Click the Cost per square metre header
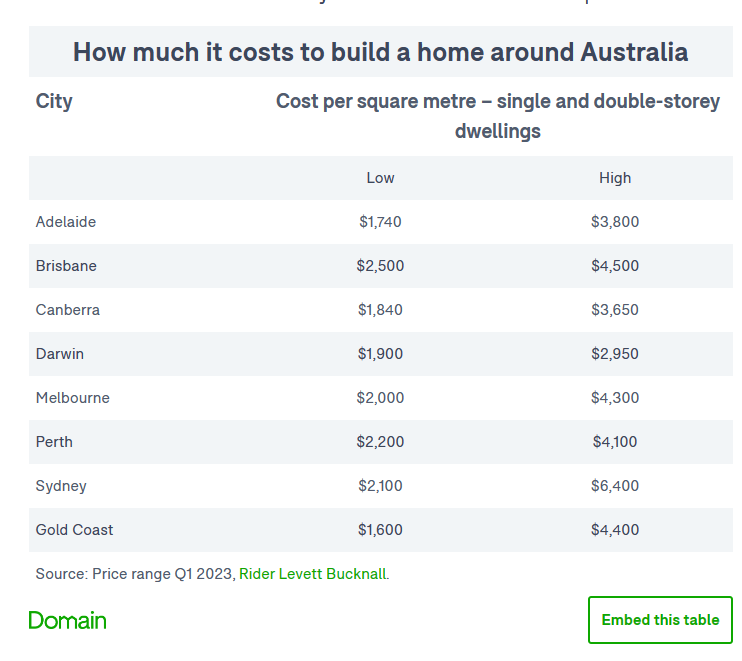The height and width of the screenshot is (661, 742). [x=497, y=116]
